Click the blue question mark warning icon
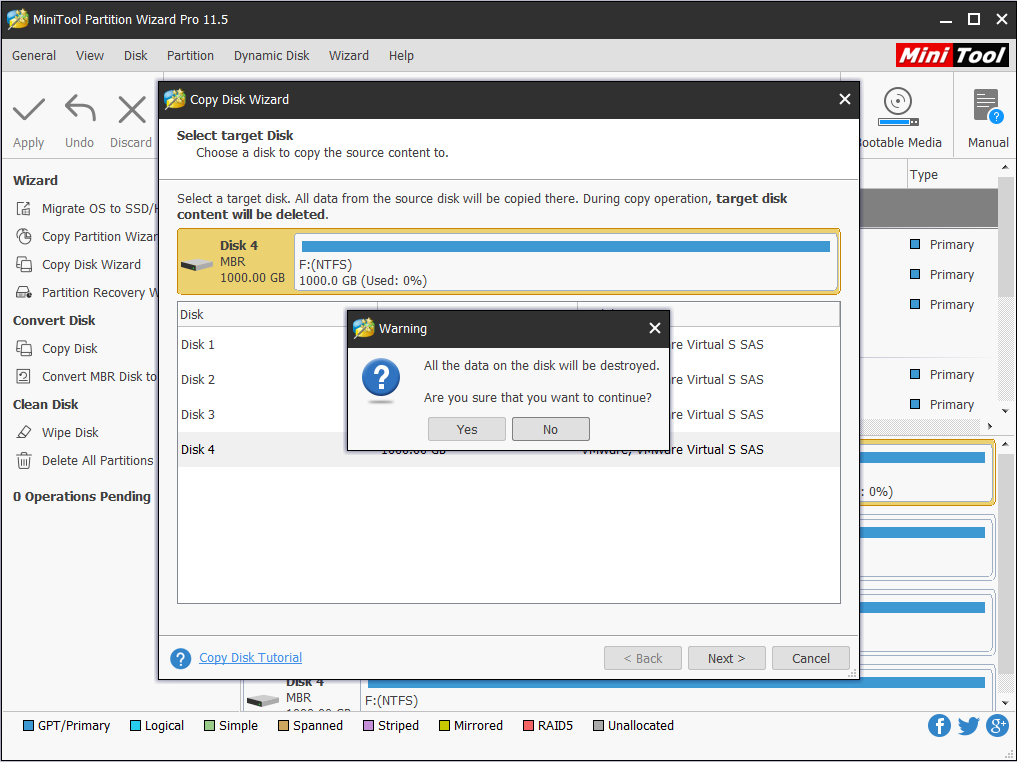 381,377
